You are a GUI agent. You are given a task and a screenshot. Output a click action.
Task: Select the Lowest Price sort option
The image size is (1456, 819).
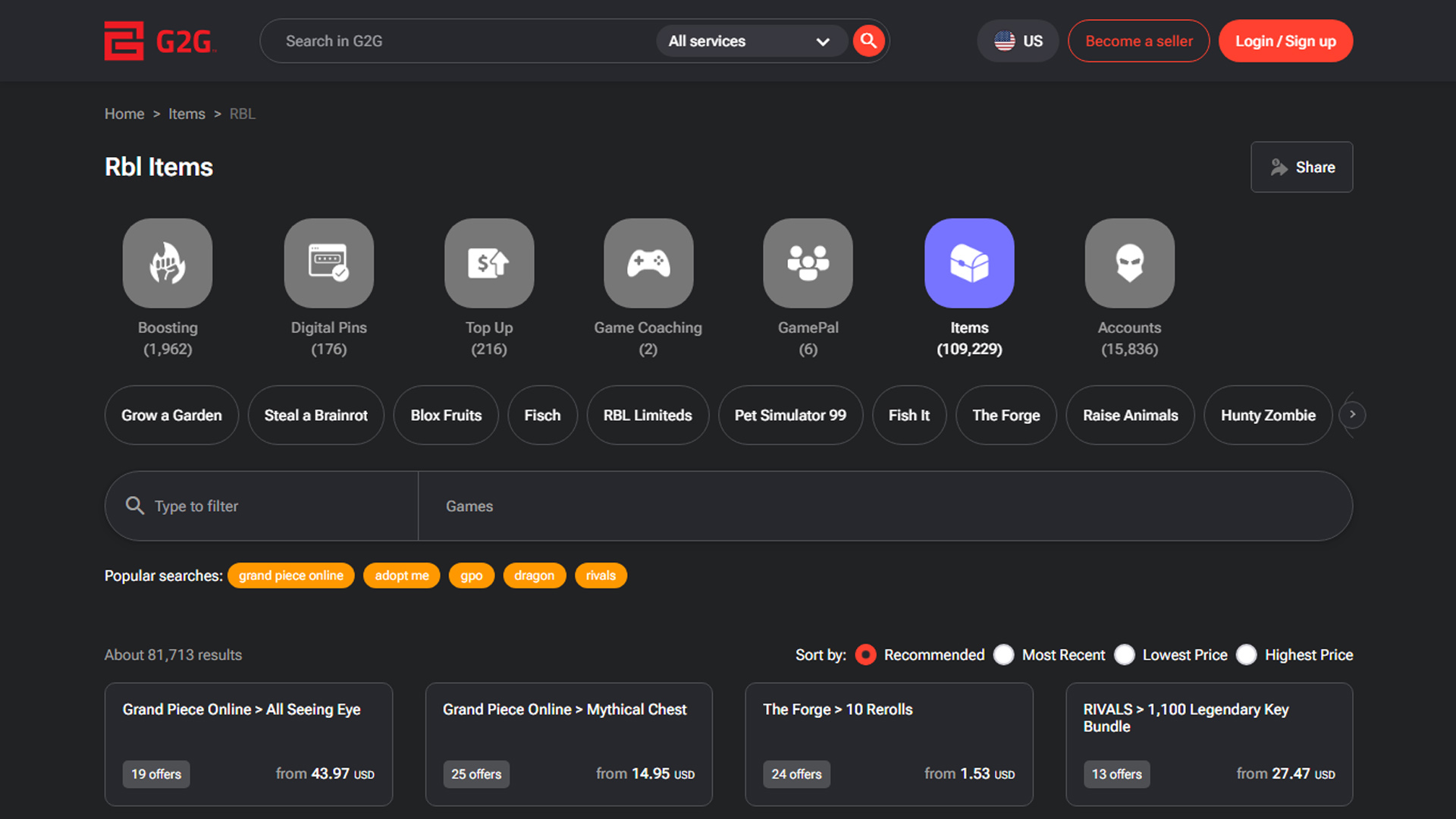click(x=1125, y=654)
